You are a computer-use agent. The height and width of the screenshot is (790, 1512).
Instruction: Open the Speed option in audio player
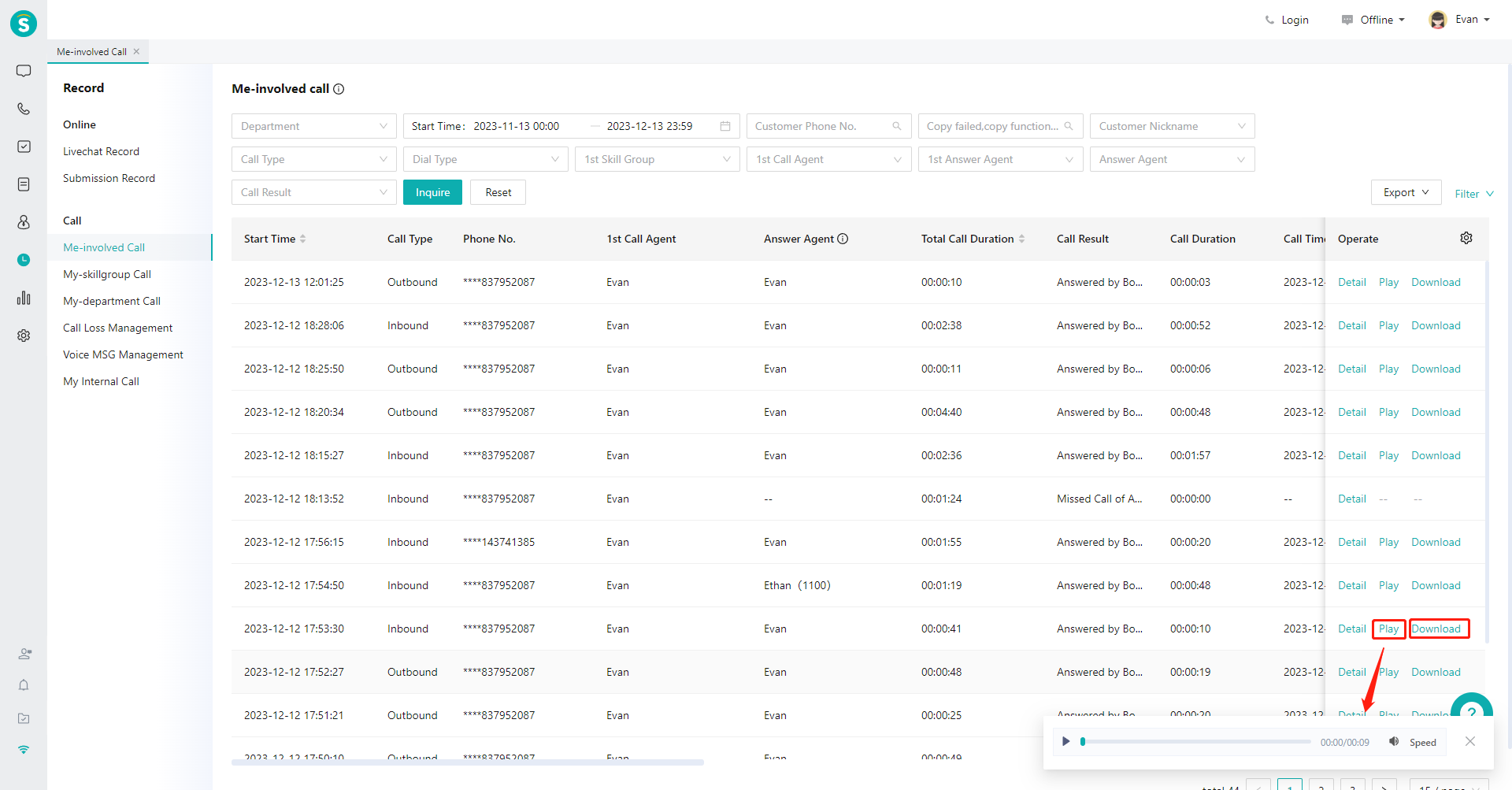1422,742
